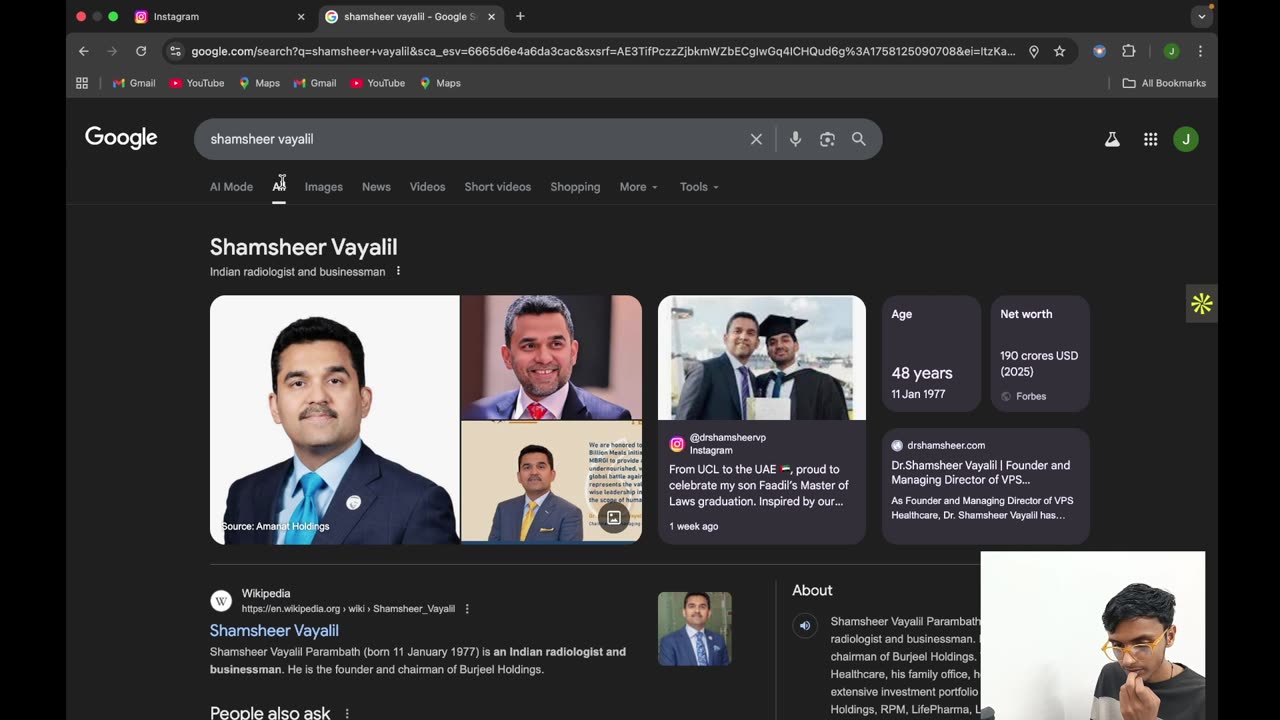1280x720 pixels.
Task: Open the Wikipedia result thumbnail image
Action: click(694, 629)
